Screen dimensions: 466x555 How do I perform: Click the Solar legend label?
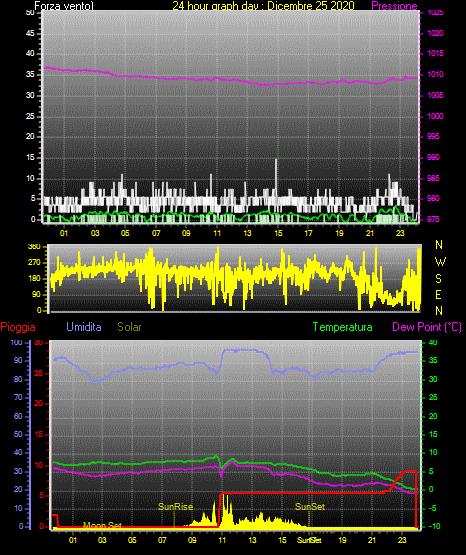pos(130,327)
